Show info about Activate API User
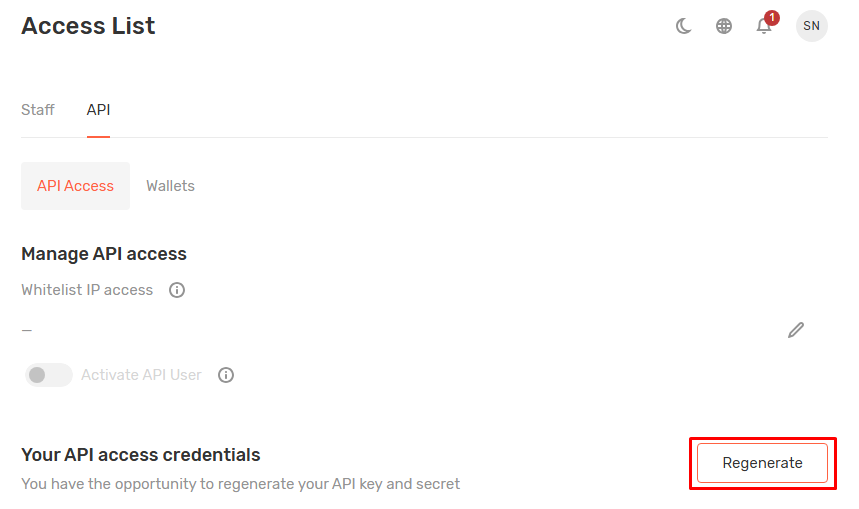Image resolution: width=859 pixels, height=509 pixels. pos(226,375)
